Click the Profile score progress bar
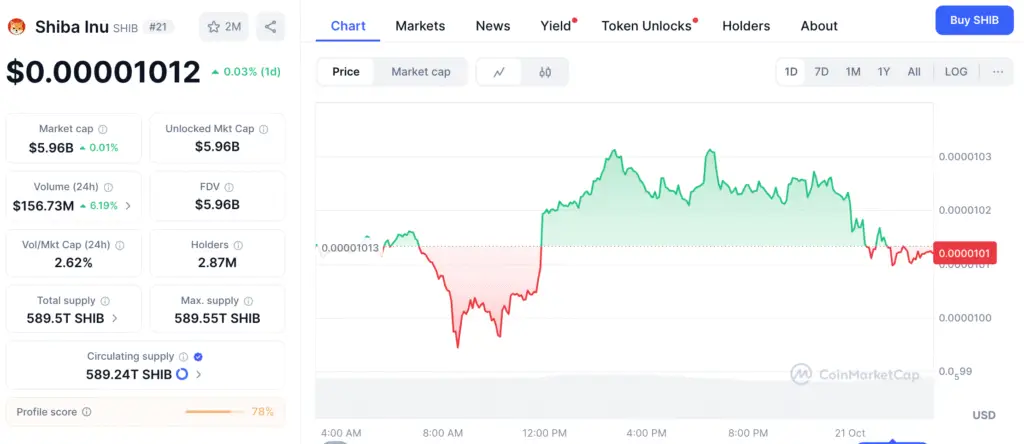The image size is (1024, 444). point(214,412)
